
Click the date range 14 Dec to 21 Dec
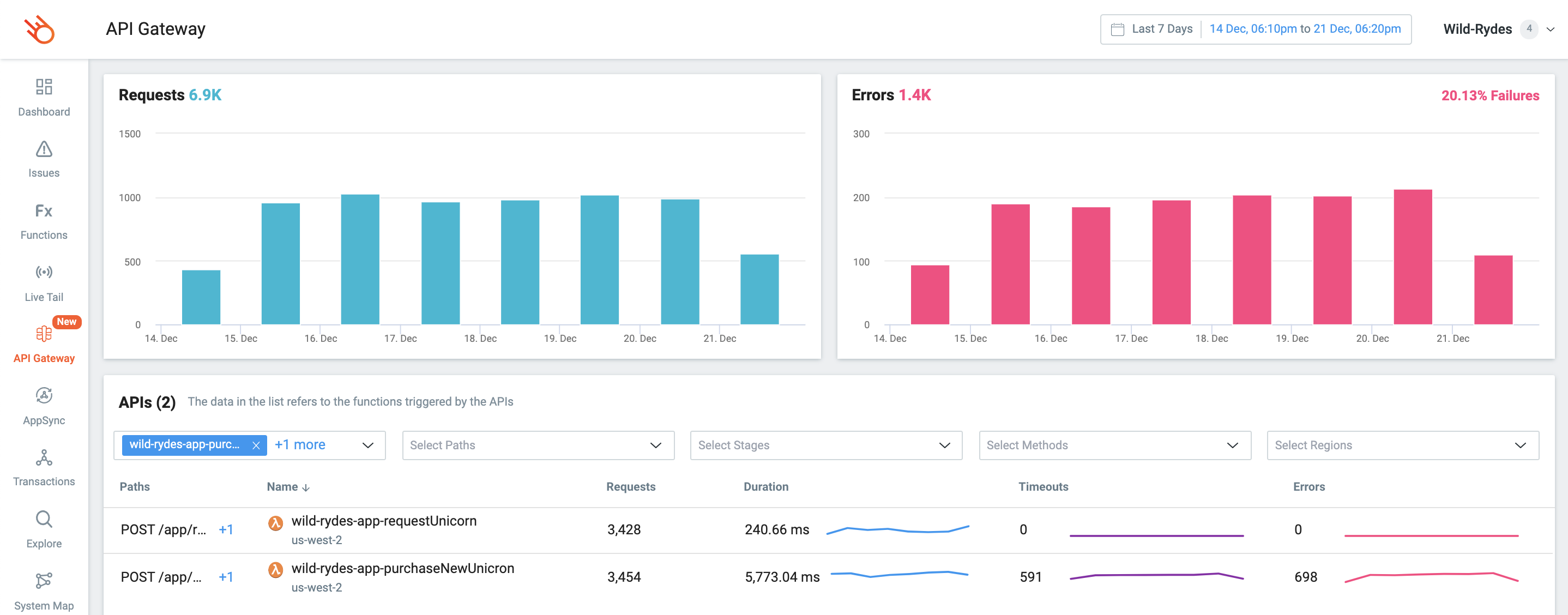(1305, 28)
